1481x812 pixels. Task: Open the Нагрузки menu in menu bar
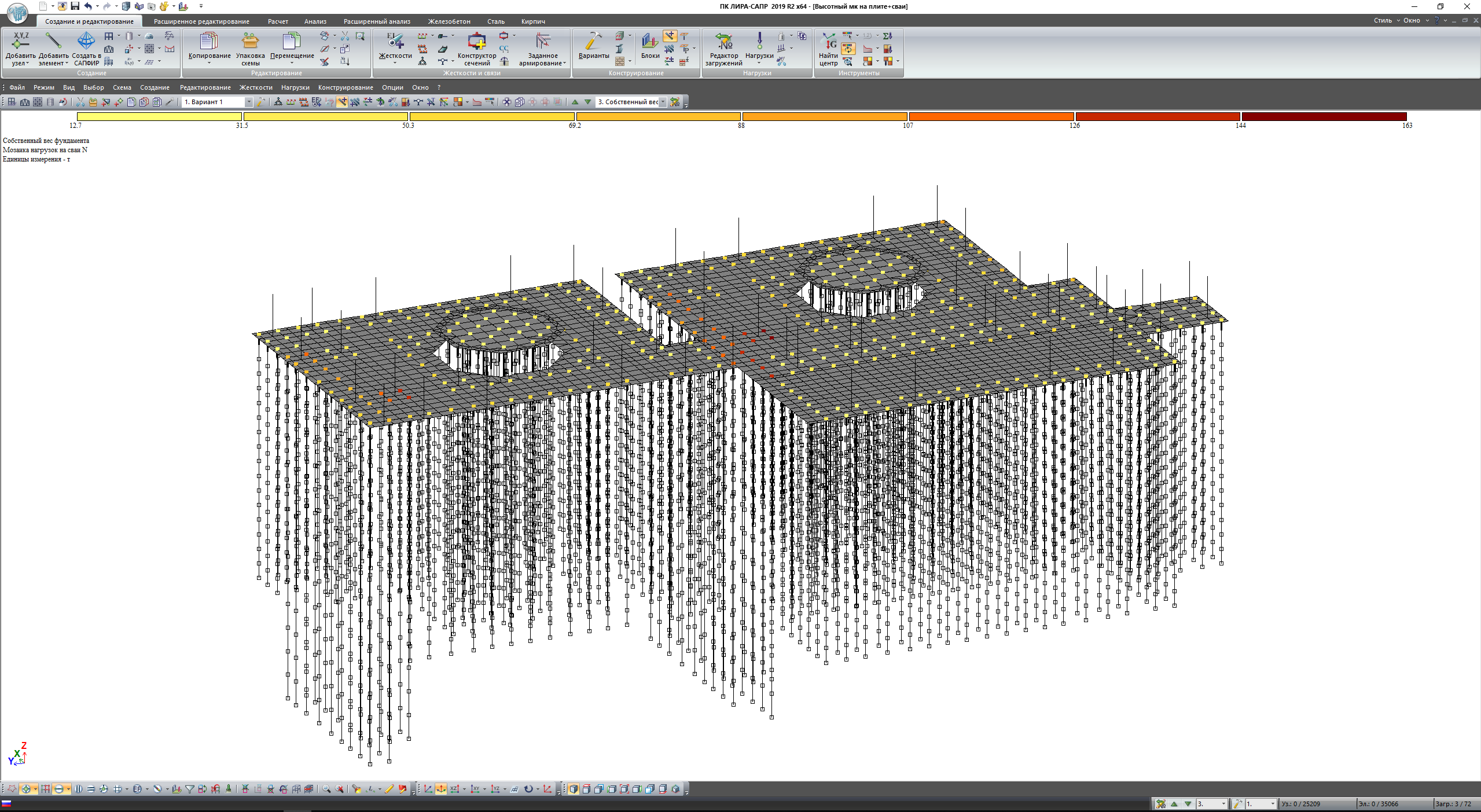295,87
